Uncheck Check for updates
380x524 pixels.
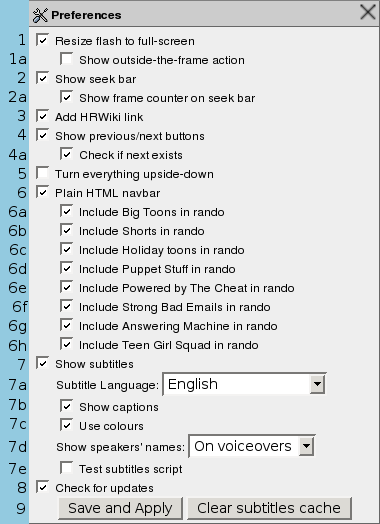click(42, 487)
